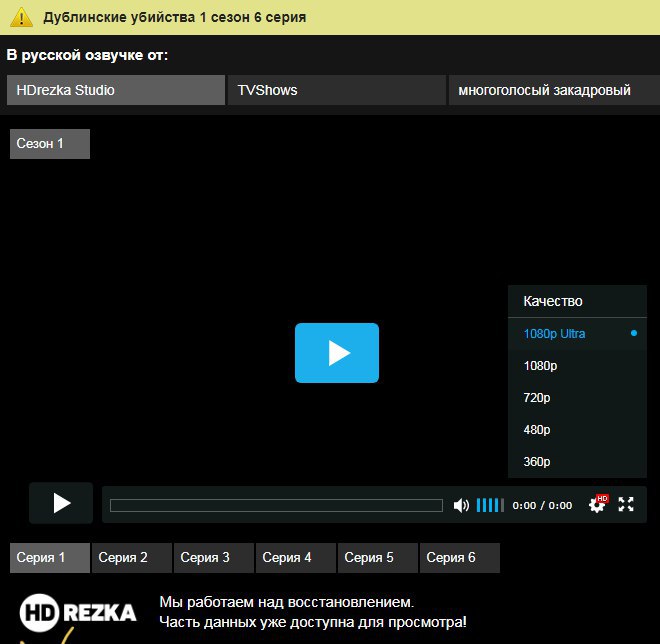660x644 pixels.
Task: Click the large blue play button in the player
Action: click(x=337, y=353)
